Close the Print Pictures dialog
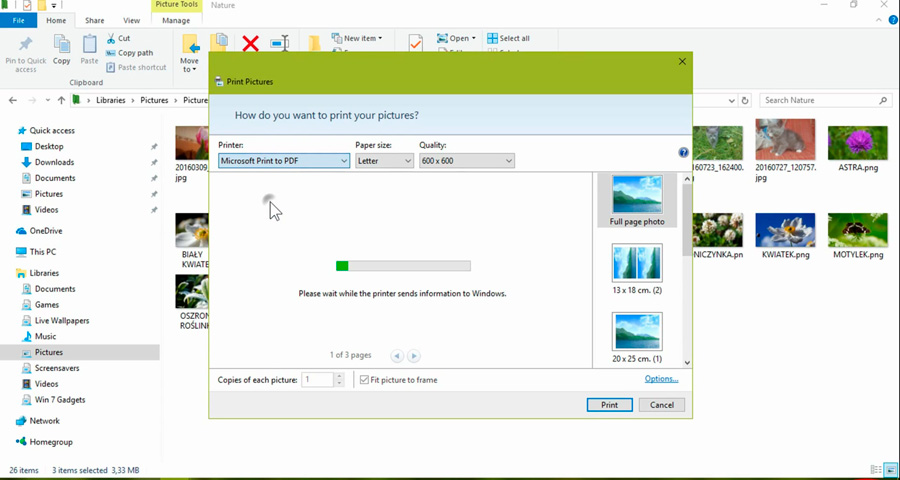This screenshot has height=480, width=900. coord(682,61)
